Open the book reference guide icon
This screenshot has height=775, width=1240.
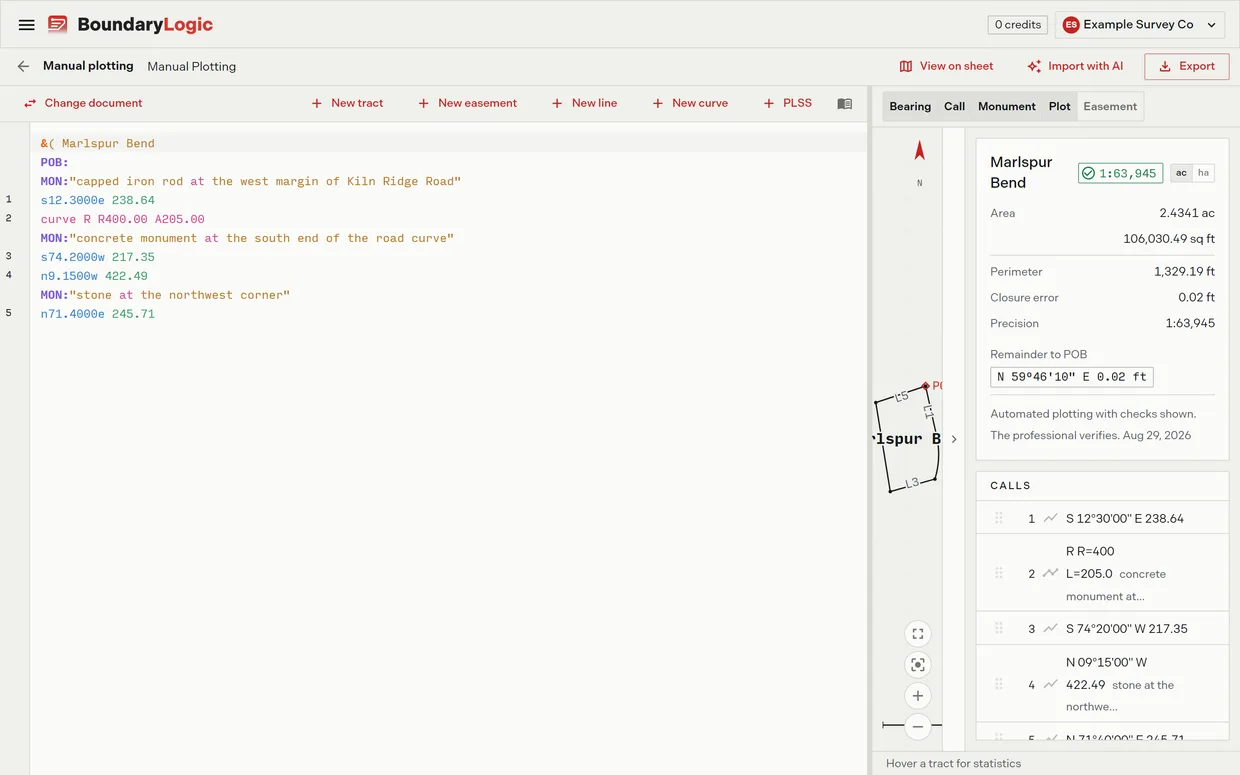(845, 104)
